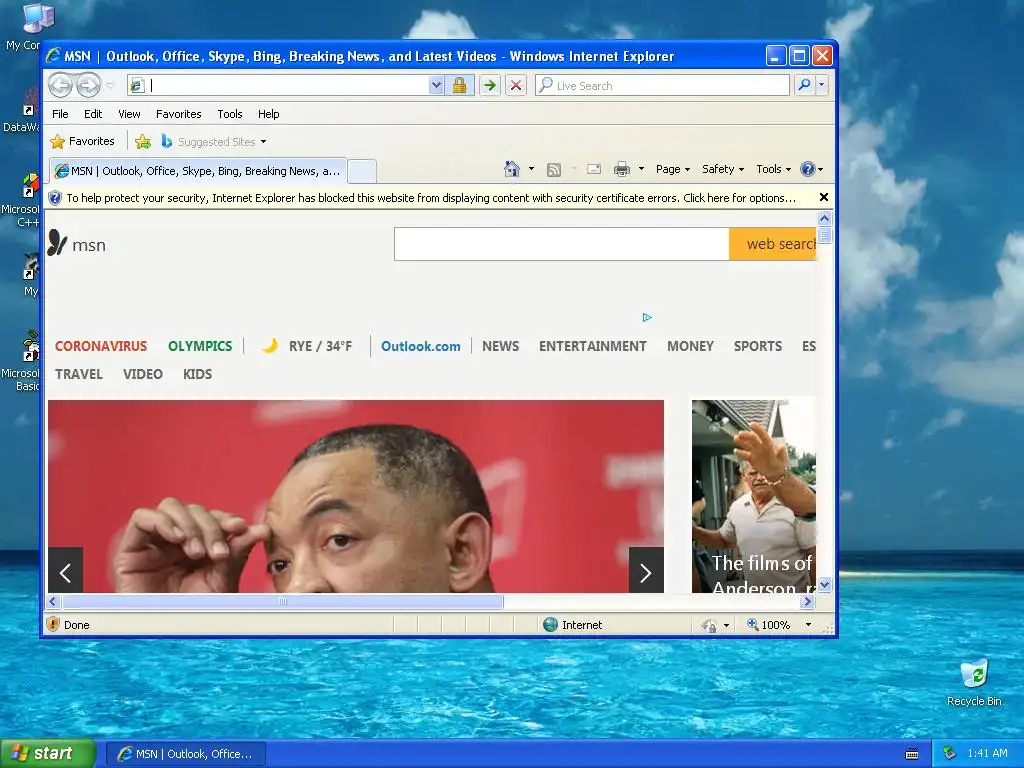Screen dimensions: 1024x768
Task: Open the SPORTS section link
Action: click(x=758, y=346)
